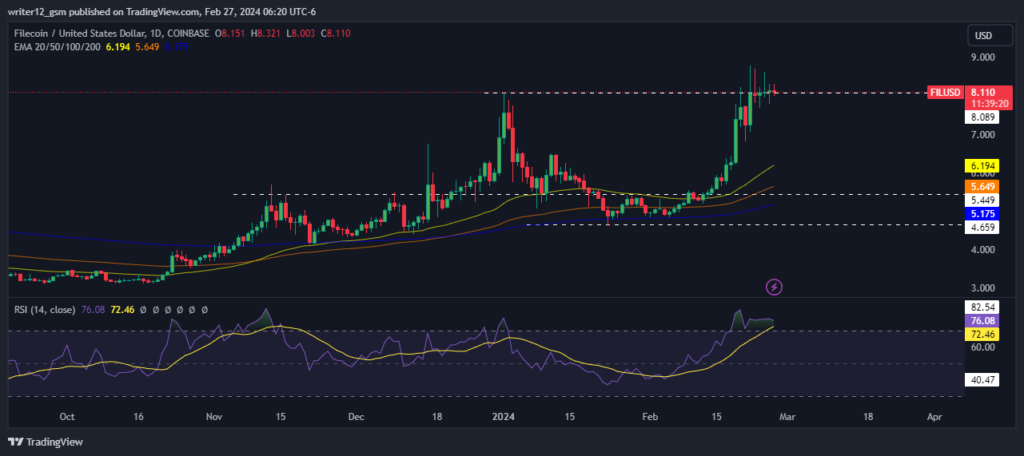Click the 7.000 price axis label

pyautogui.click(x=982, y=135)
